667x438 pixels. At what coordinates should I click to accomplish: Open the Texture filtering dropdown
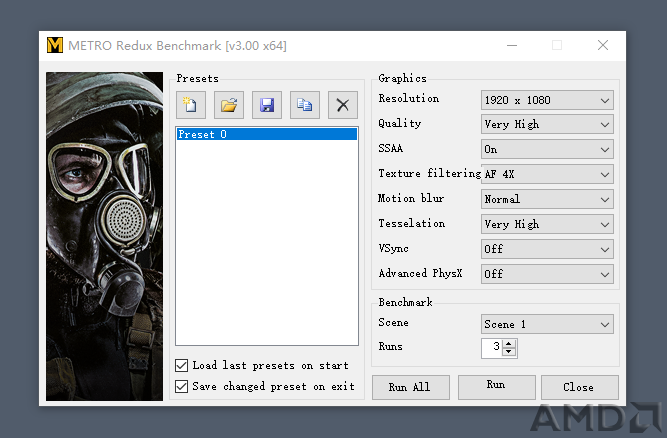[x=547, y=174]
